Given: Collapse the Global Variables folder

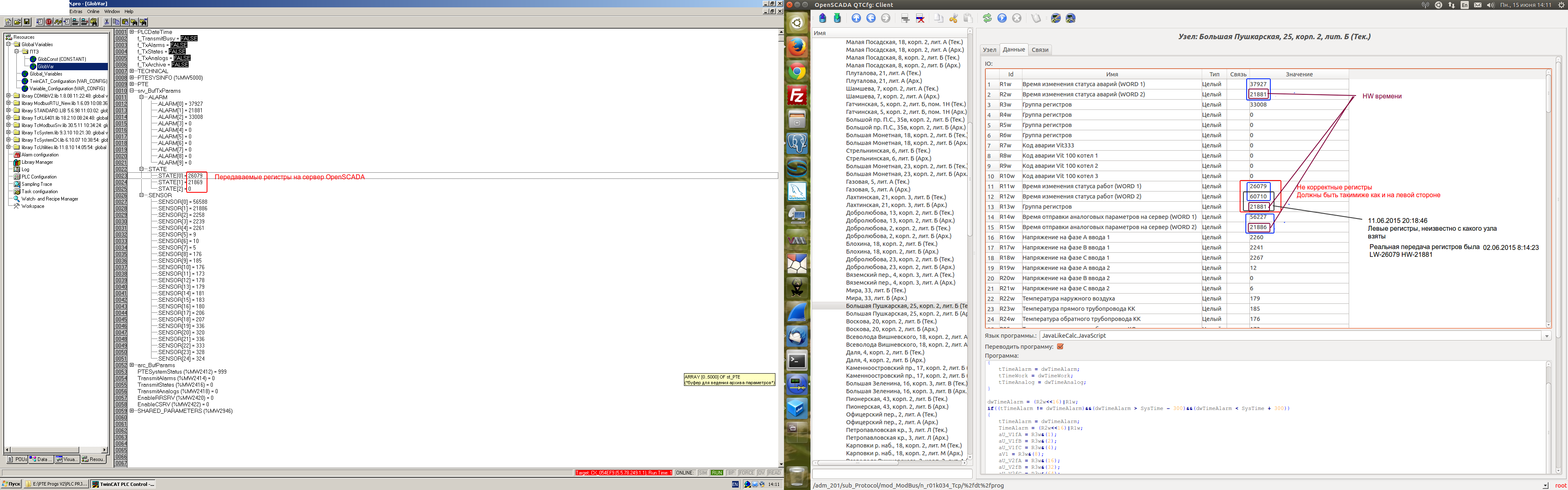Looking at the screenshot, I should pos(9,45).
